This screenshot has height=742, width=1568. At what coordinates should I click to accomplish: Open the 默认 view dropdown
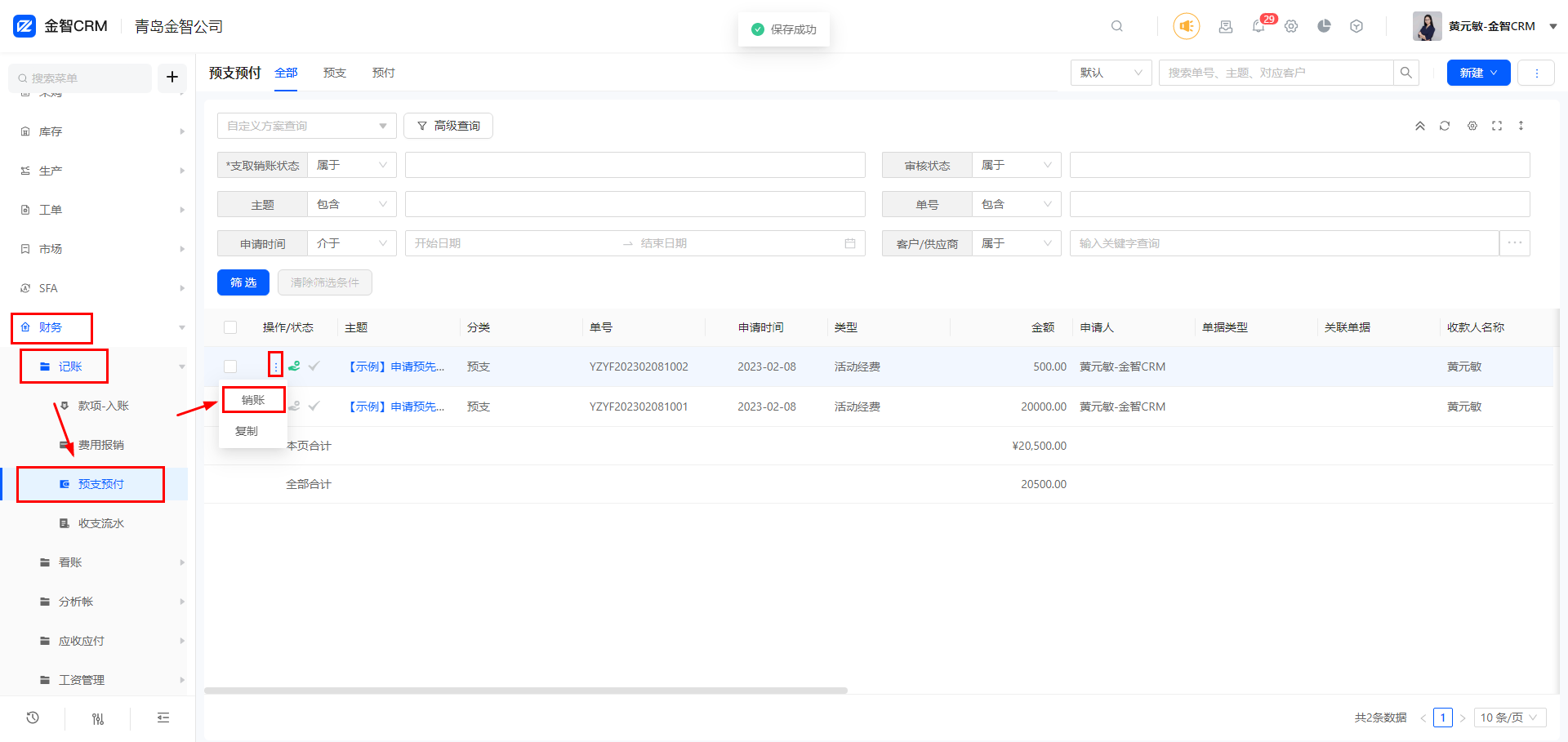tap(1111, 73)
